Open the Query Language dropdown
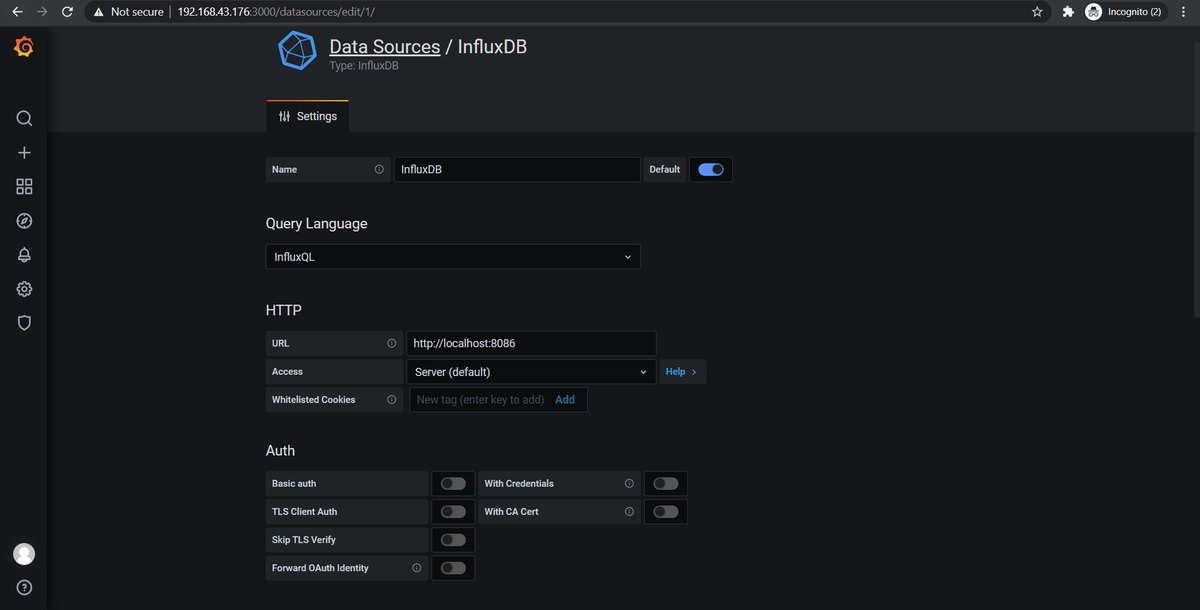 (452, 256)
